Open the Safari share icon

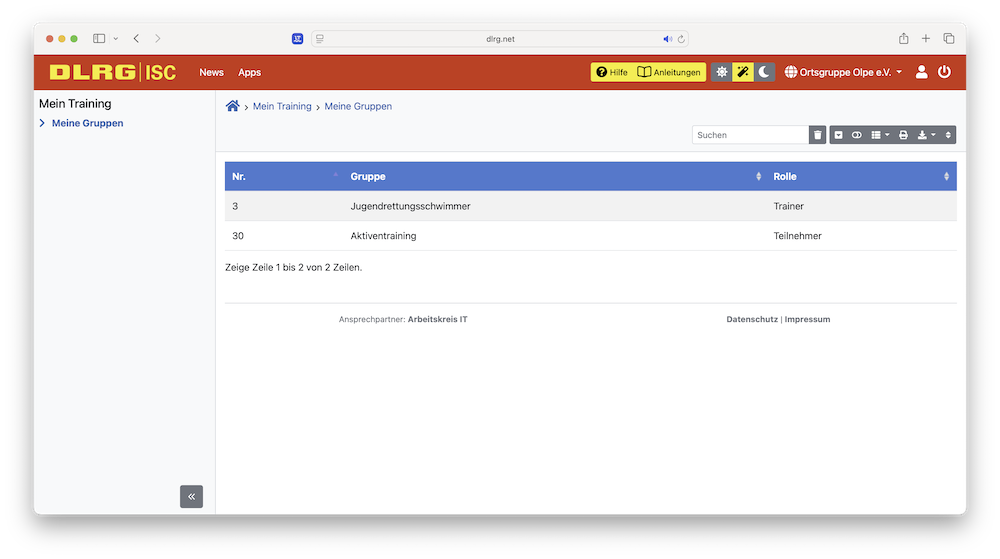coord(904,38)
